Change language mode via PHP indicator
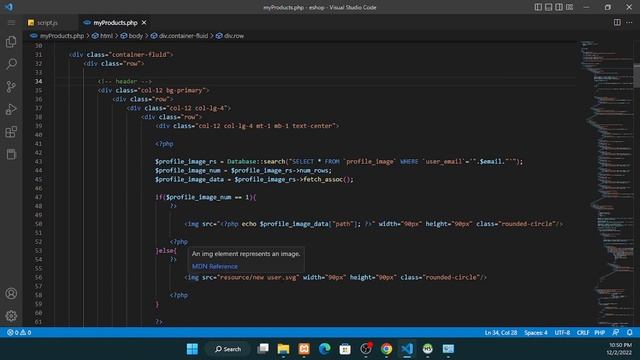 pyautogui.click(x=599, y=333)
